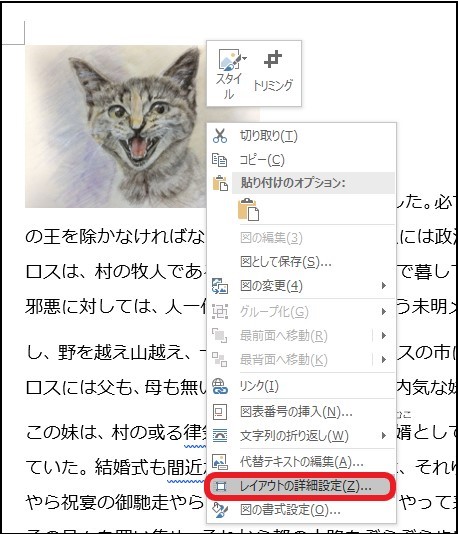Click the 図の変更(4) menu label
The width and height of the screenshot is (458, 534).
point(271,286)
